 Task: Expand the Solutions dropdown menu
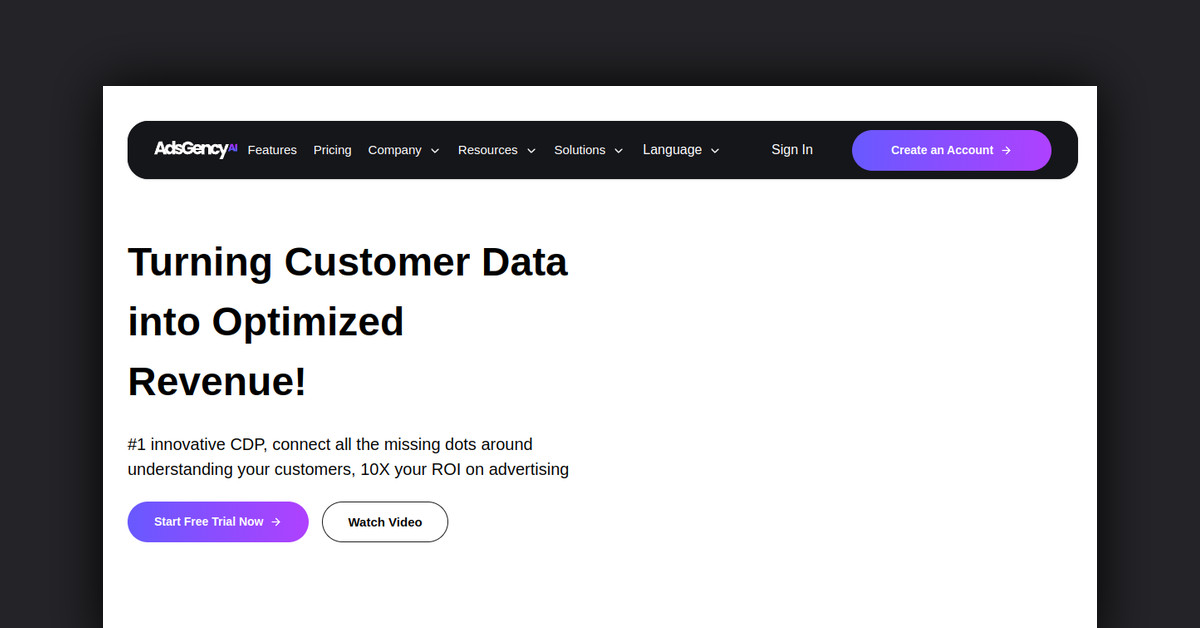point(580,150)
